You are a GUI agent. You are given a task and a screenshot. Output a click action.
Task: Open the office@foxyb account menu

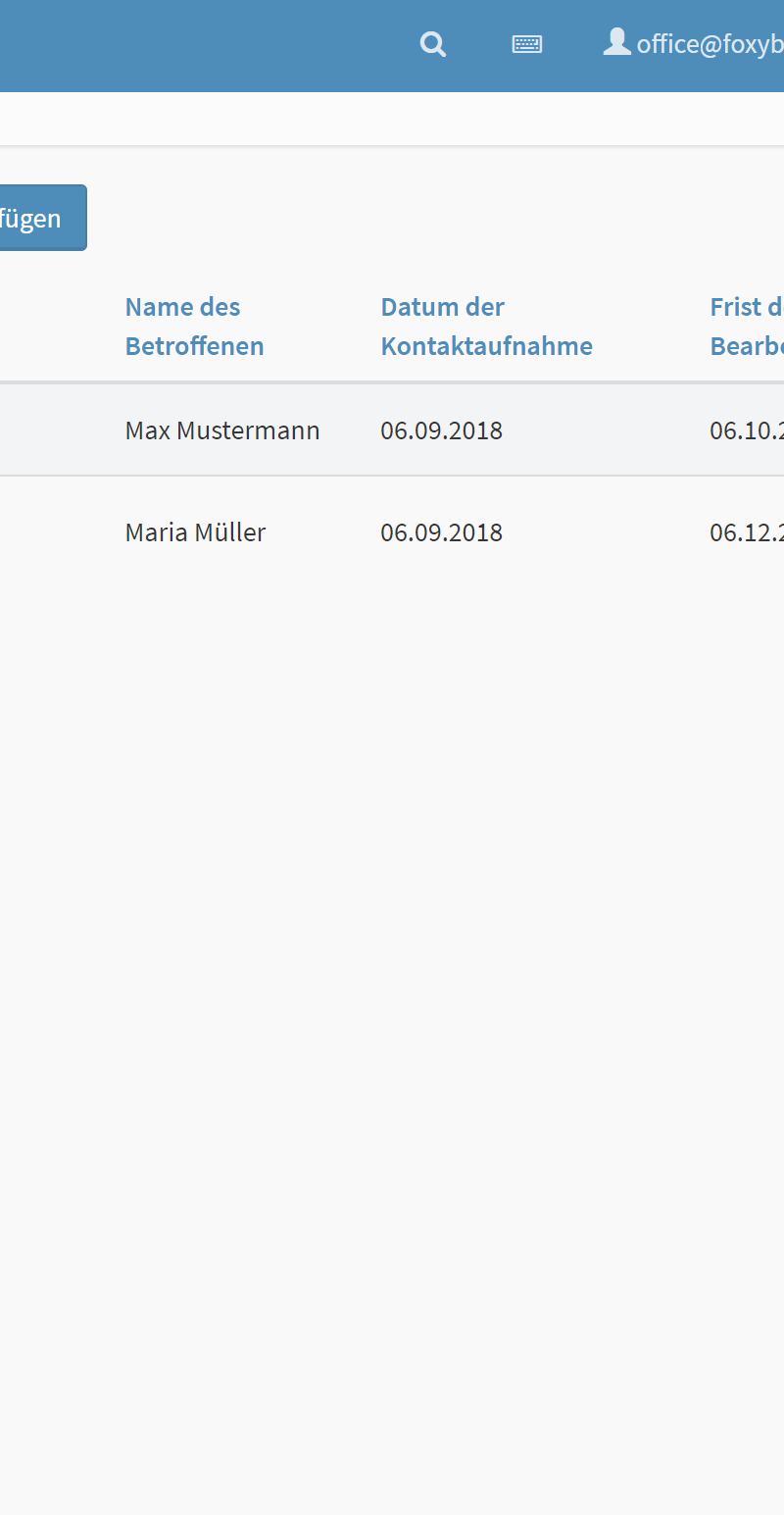pyautogui.click(x=710, y=44)
